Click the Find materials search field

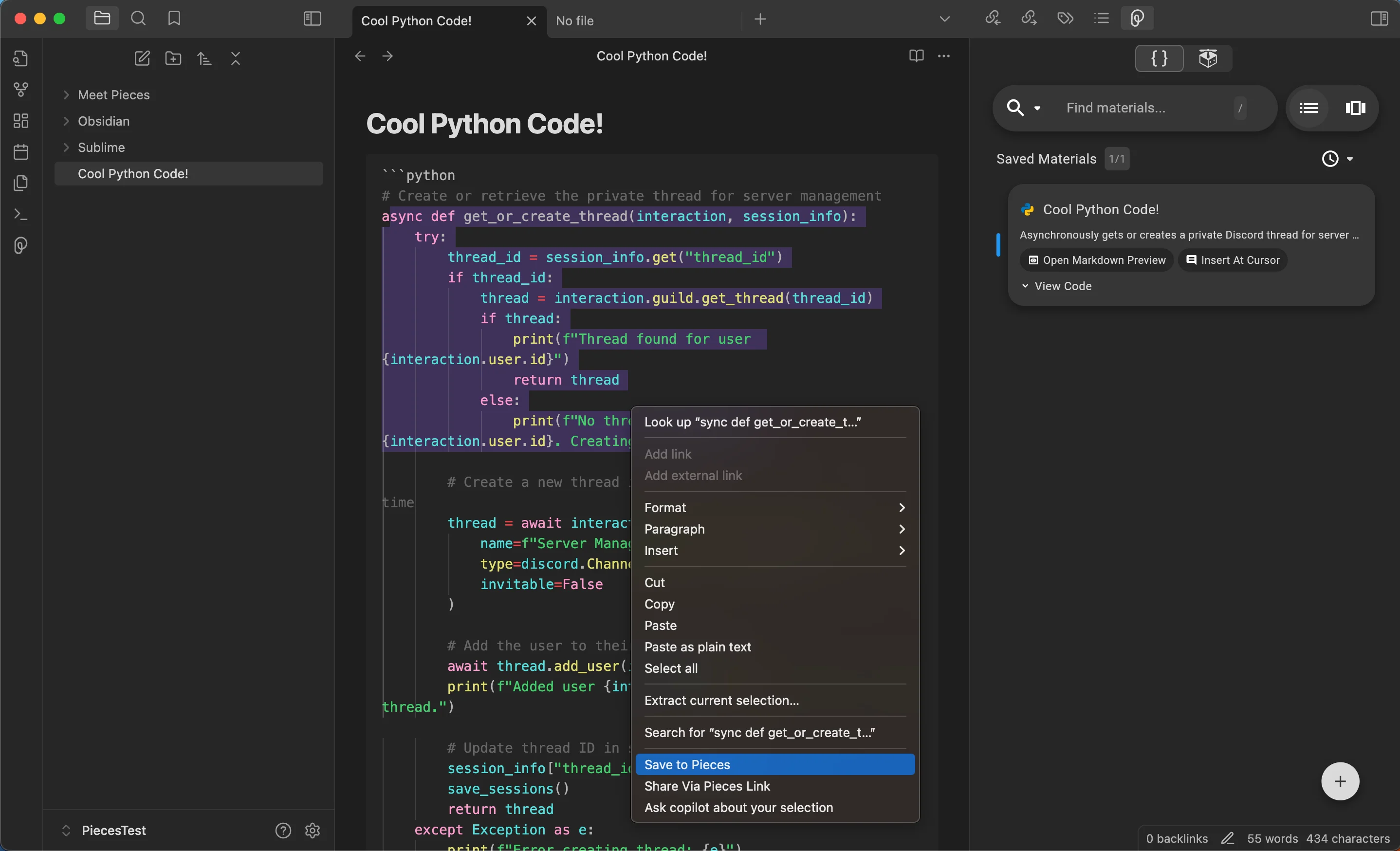[1142, 108]
